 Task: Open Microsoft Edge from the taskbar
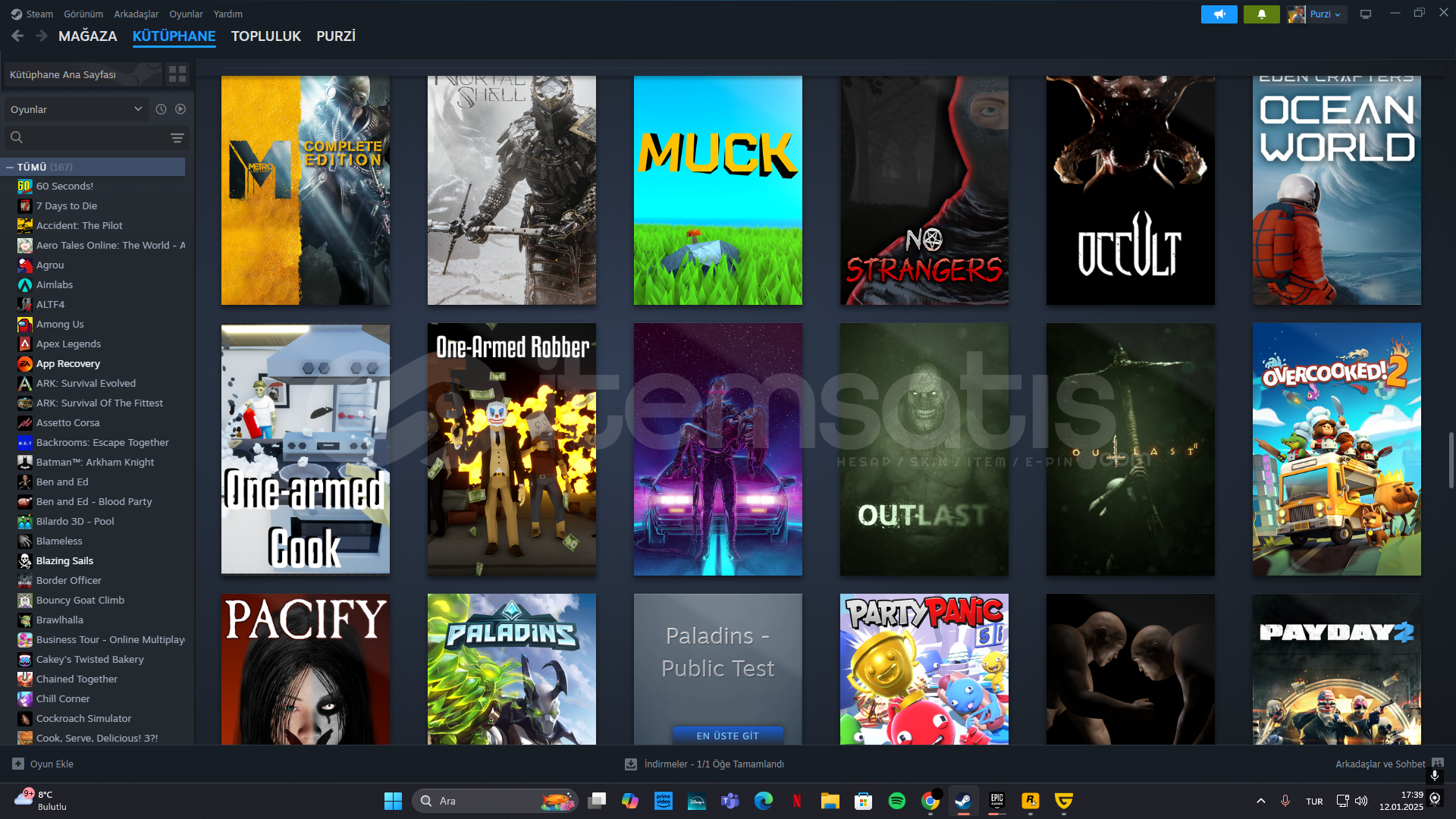(x=763, y=801)
